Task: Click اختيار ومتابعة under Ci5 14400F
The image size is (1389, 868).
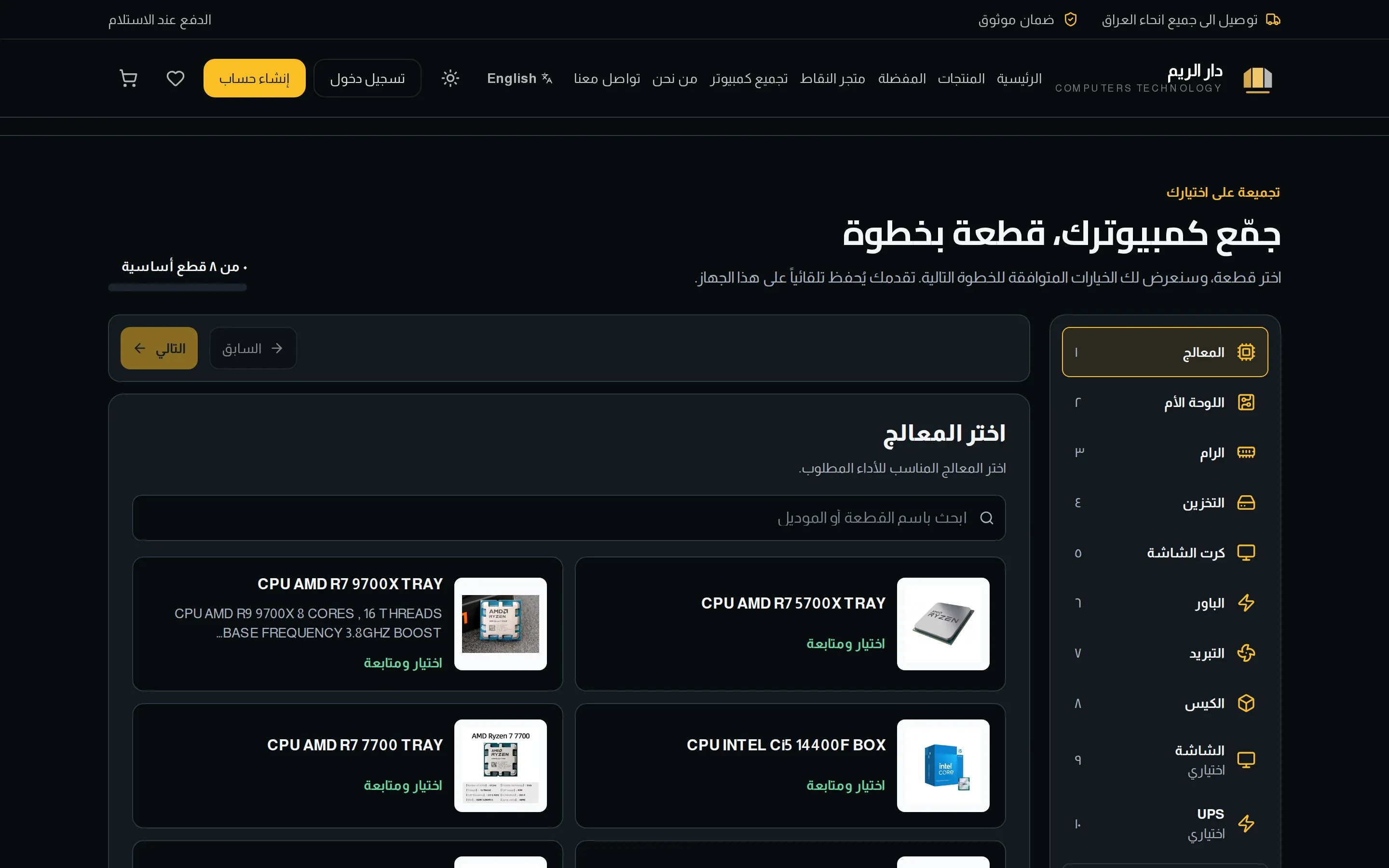Action: pos(846,786)
